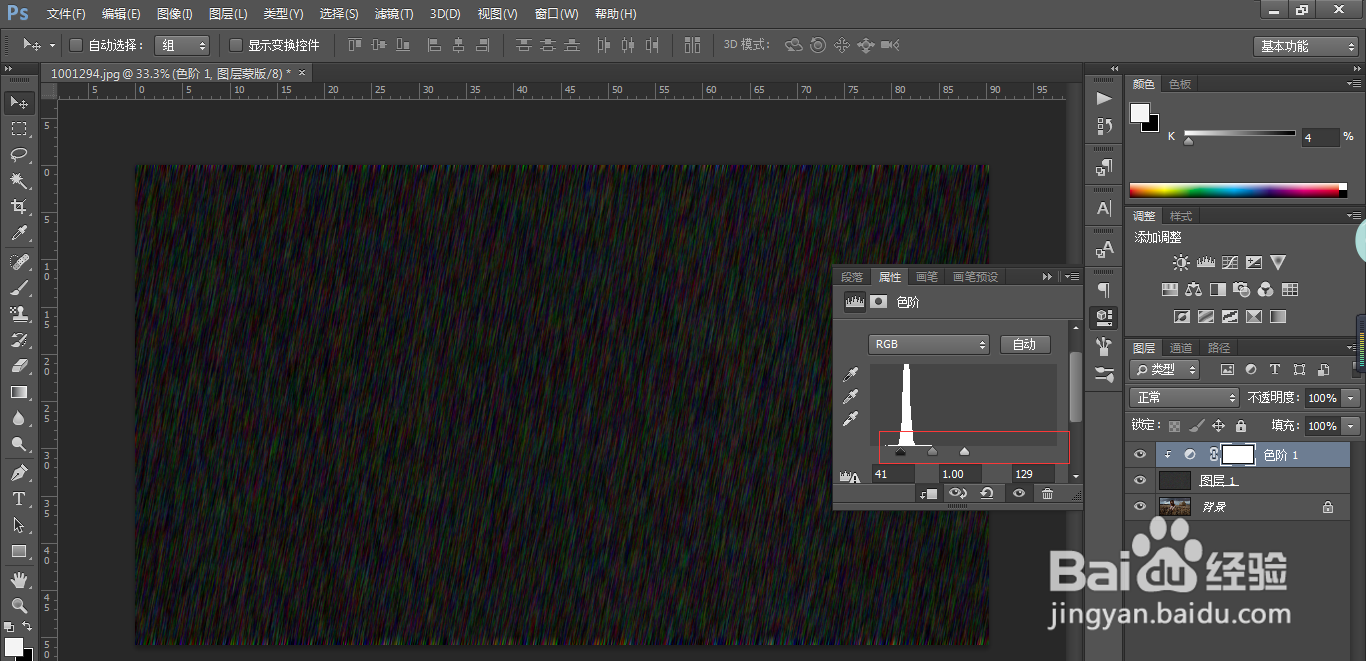This screenshot has width=1366, height=661.
Task: Switch to the 通道 tab
Action: (x=1182, y=348)
